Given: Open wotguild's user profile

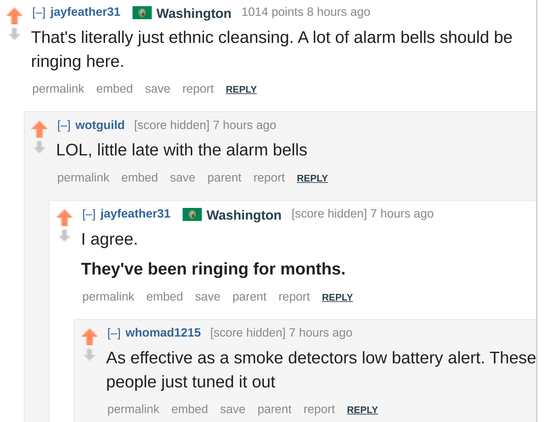Looking at the screenshot, I should coord(100,125).
